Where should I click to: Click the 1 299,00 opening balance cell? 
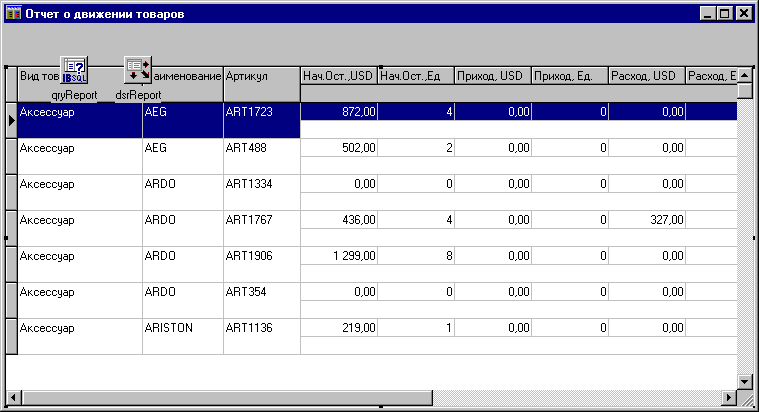pos(339,256)
